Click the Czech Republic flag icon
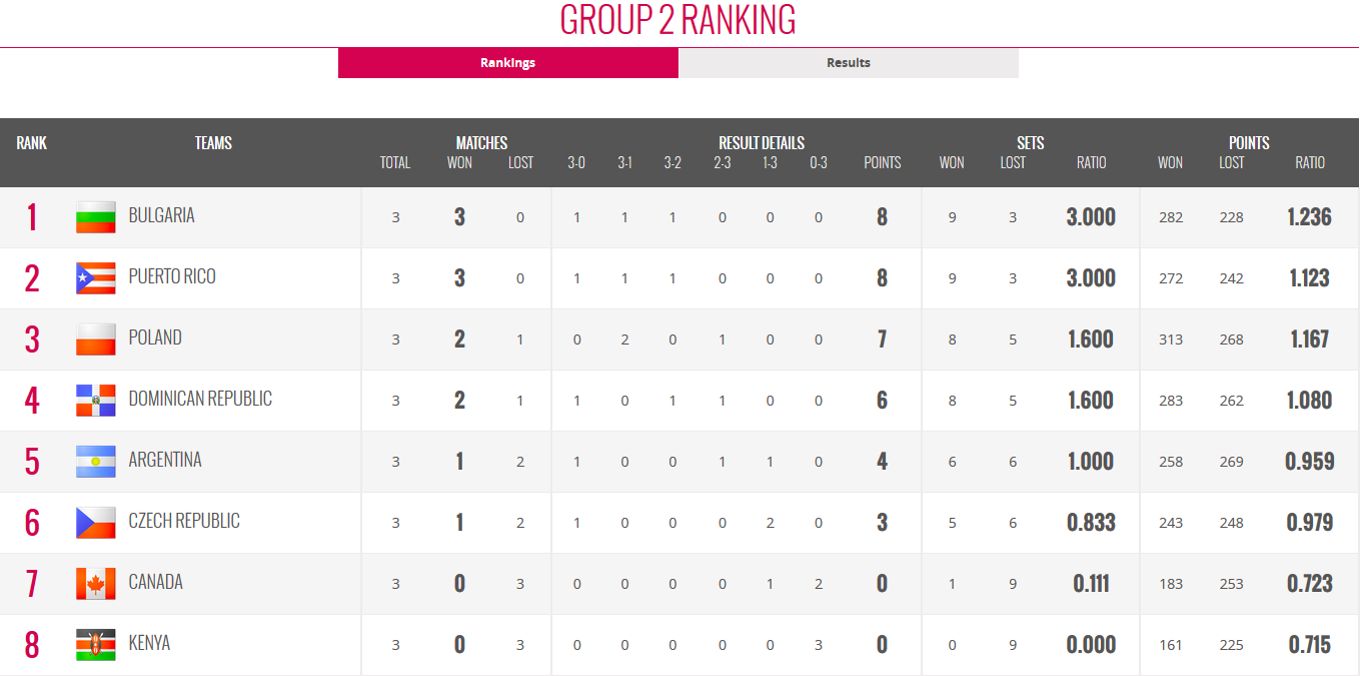The width and height of the screenshot is (1360, 676). tap(96, 522)
